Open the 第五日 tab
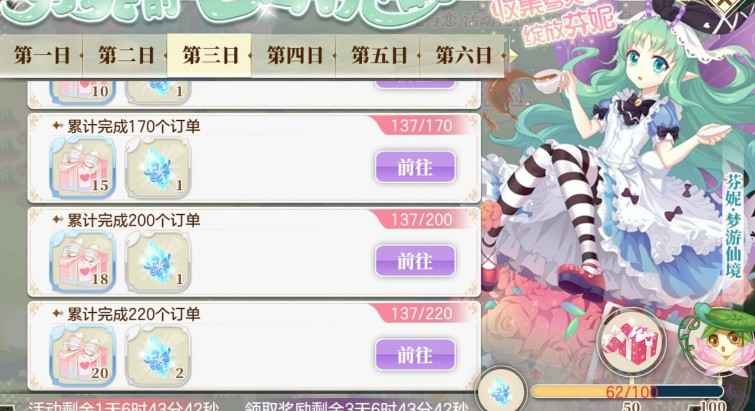 coord(378,55)
